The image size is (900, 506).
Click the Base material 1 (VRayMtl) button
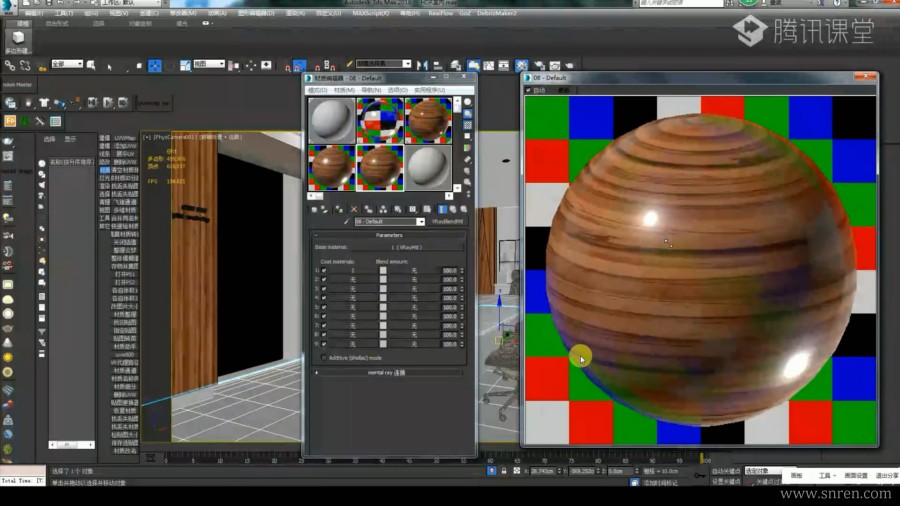point(408,246)
